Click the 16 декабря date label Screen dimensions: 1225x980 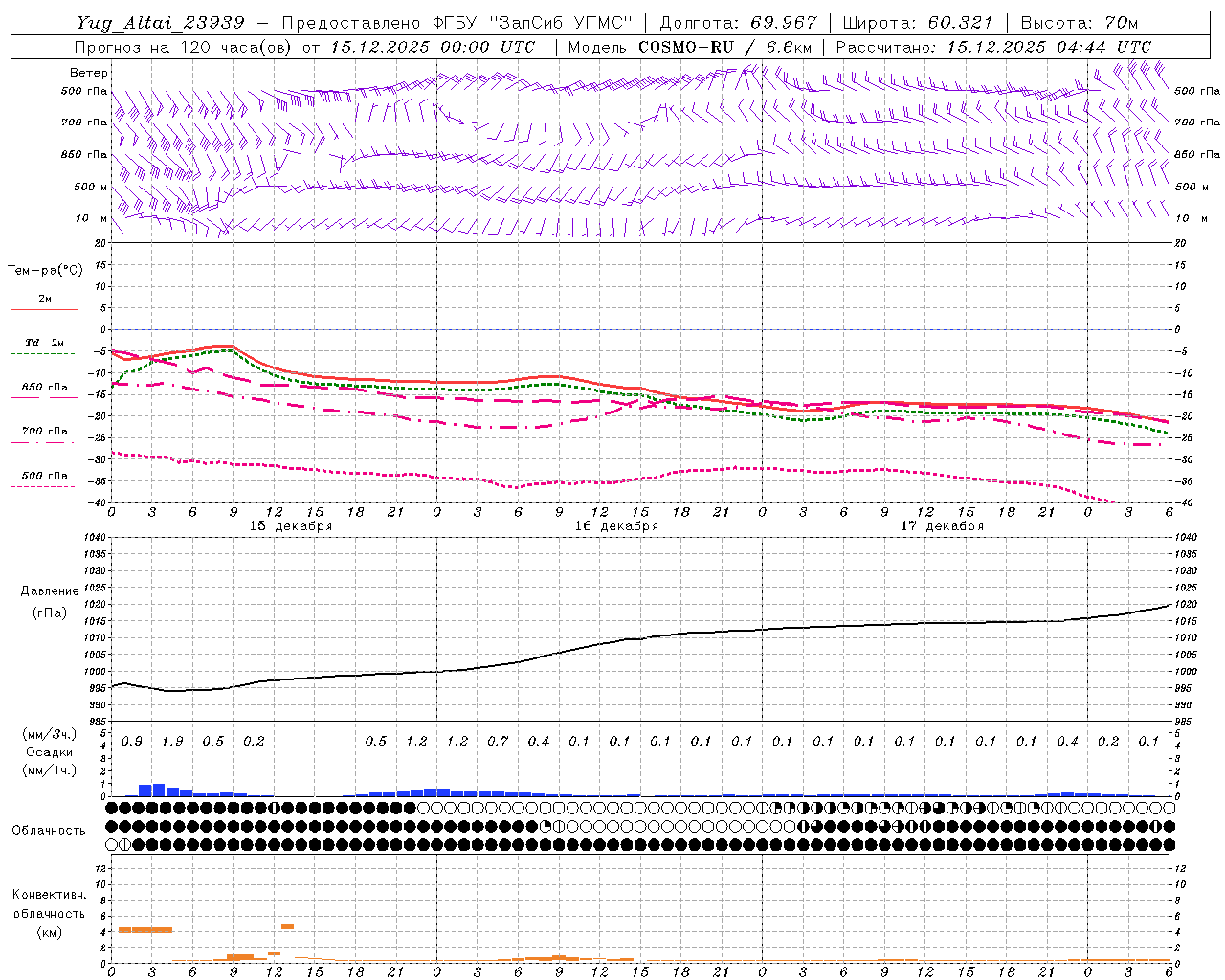(x=616, y=526)
